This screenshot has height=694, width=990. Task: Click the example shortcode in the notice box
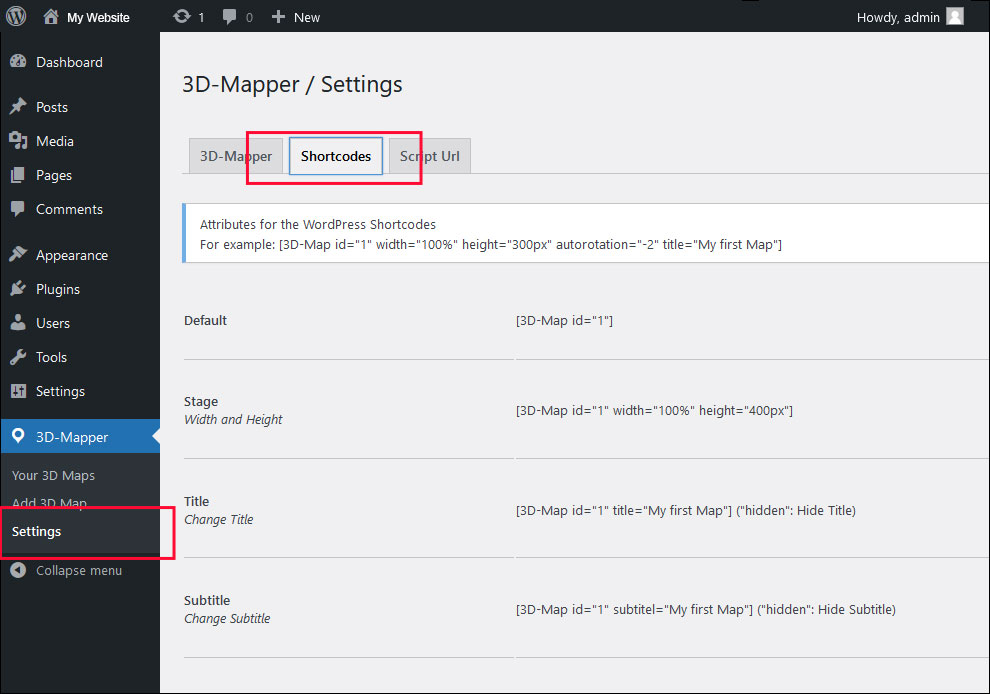point(530,244)
